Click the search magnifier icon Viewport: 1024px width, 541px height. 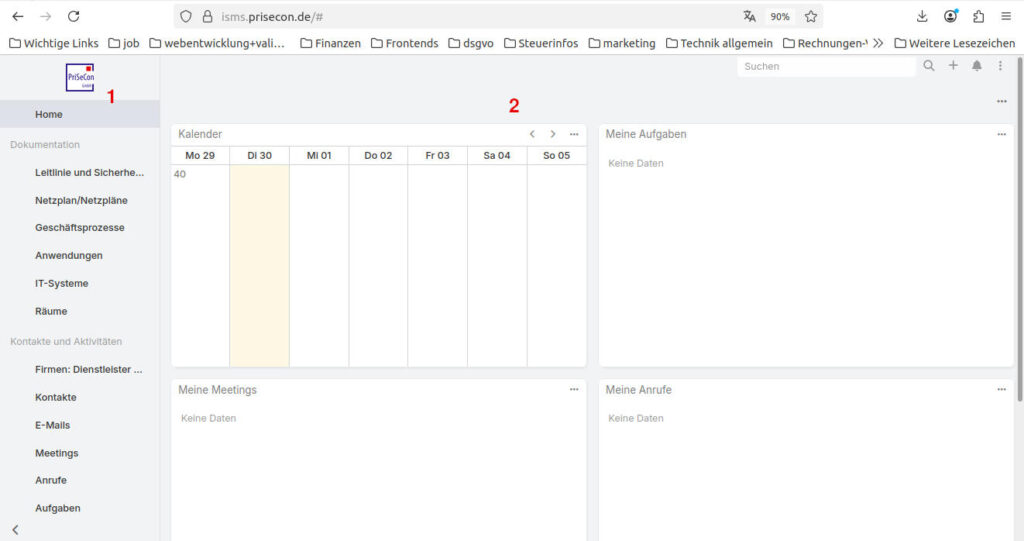[x=929, y=66]
